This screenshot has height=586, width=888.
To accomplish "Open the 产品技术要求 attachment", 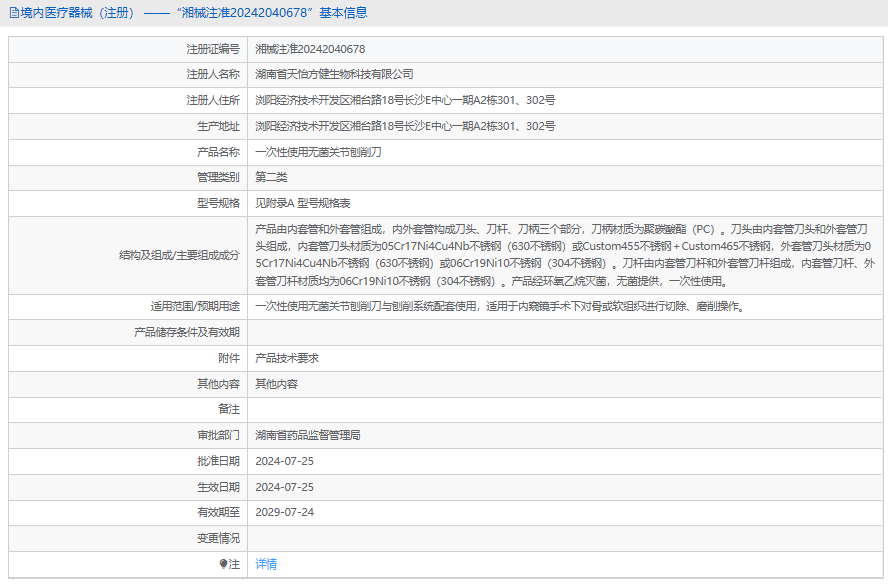I will pyautogui.click(x=287, y=358).
